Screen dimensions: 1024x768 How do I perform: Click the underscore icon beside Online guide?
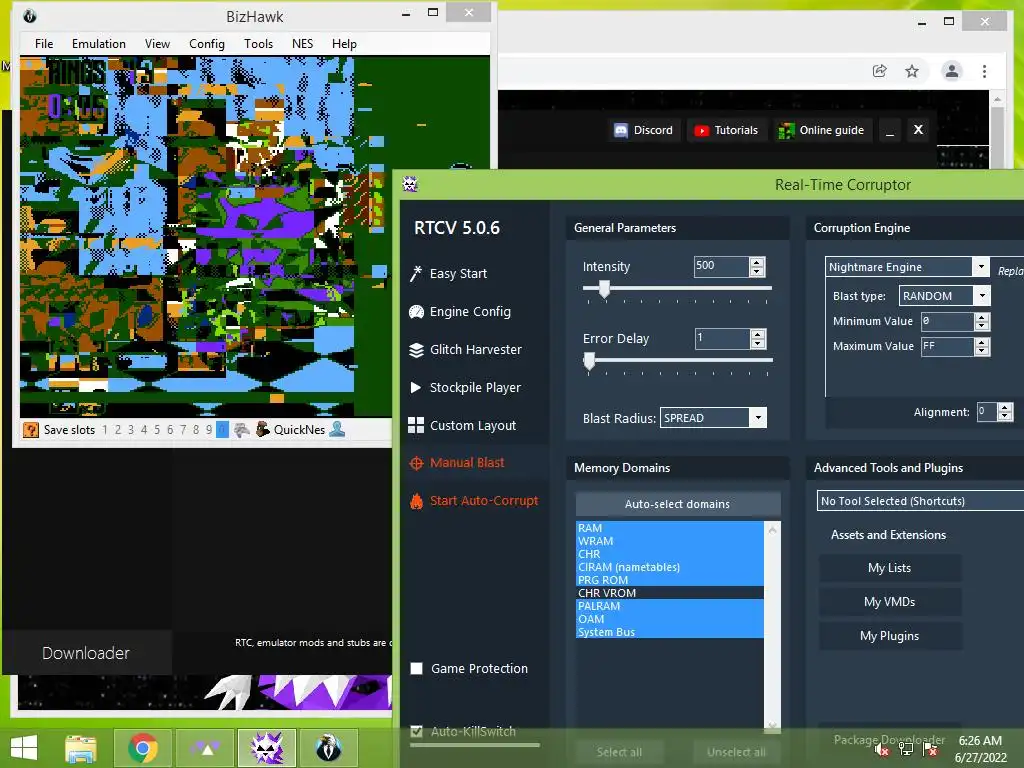(x=889, y=131)
